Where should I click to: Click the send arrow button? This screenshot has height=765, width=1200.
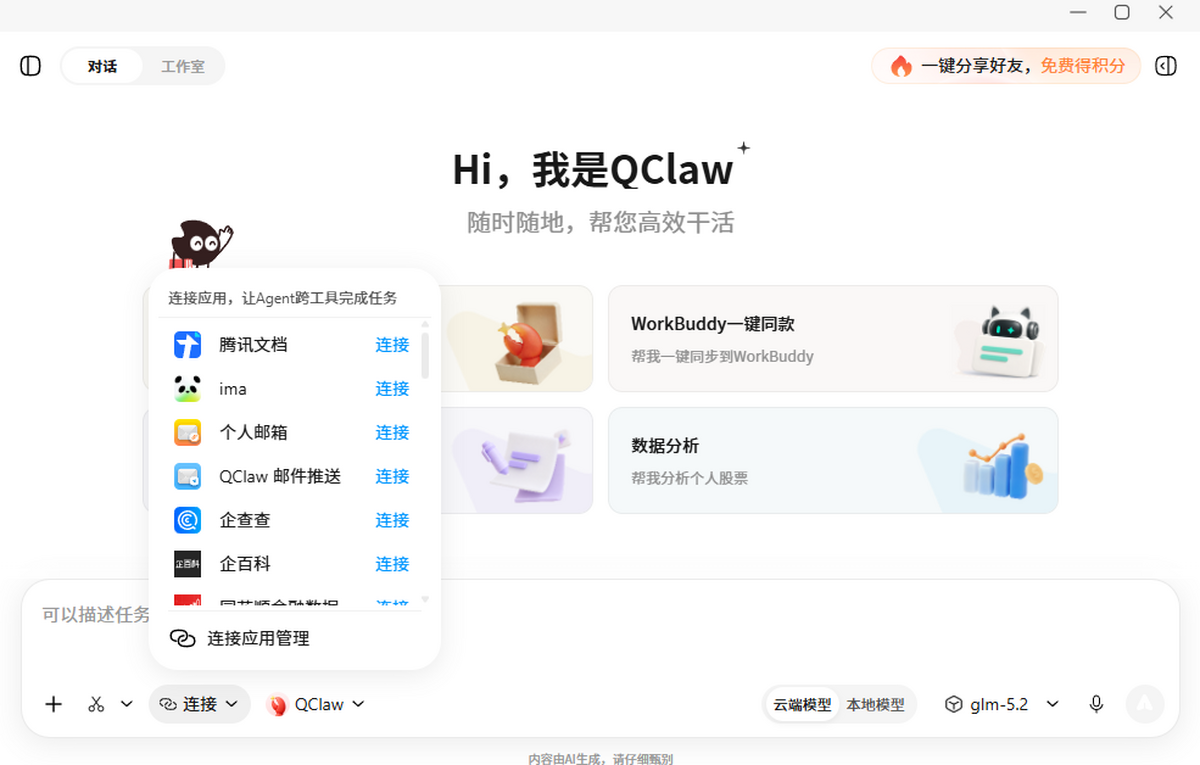click(x=1145, y=704)
